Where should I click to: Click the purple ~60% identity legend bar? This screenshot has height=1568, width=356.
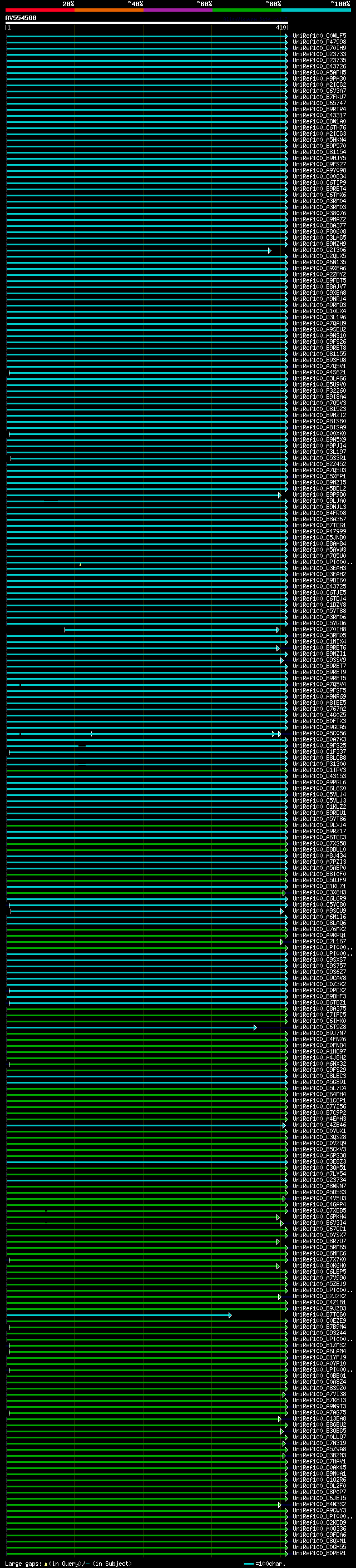[177, 10]
